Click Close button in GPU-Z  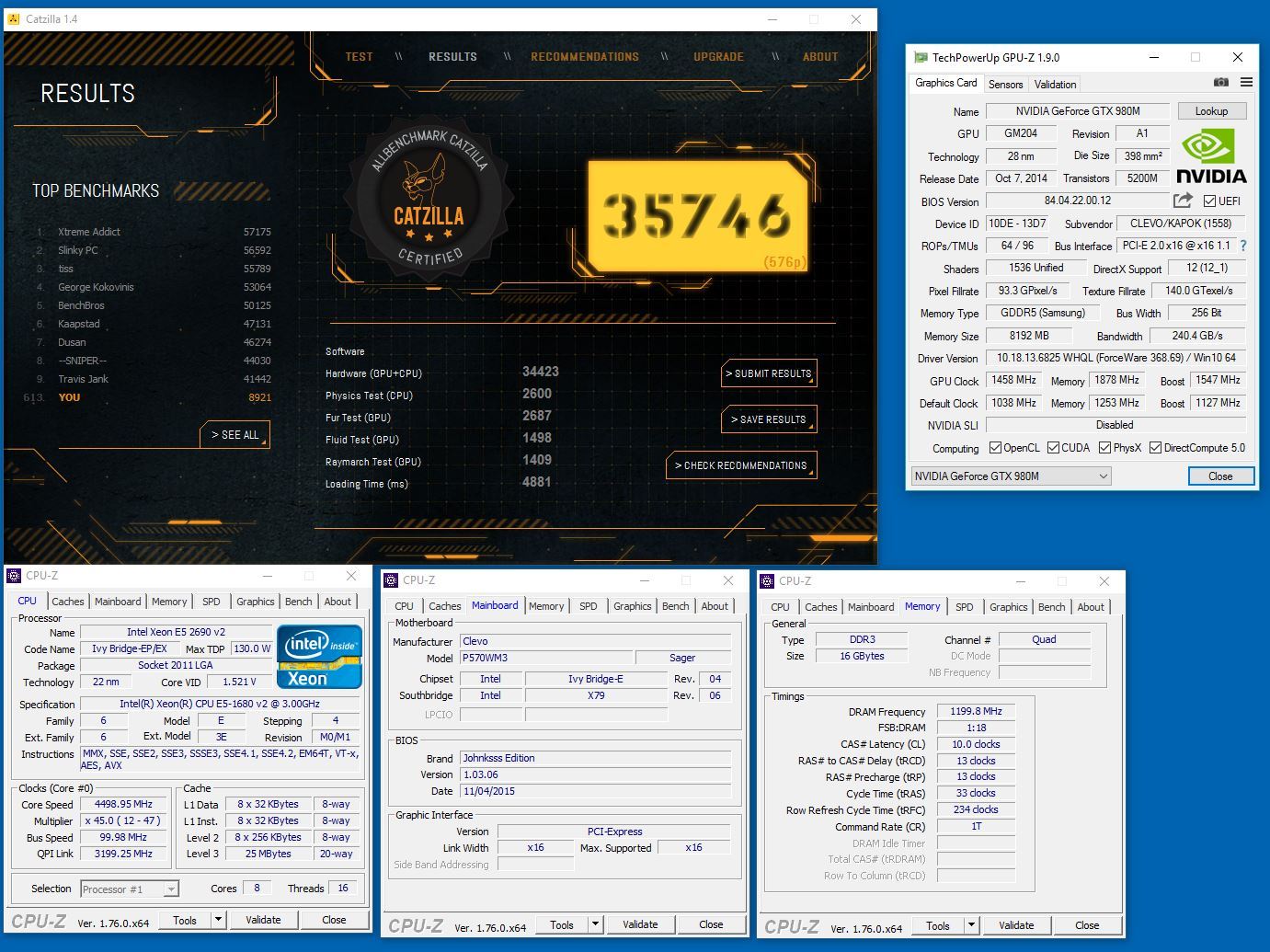tap(1220, 476)
